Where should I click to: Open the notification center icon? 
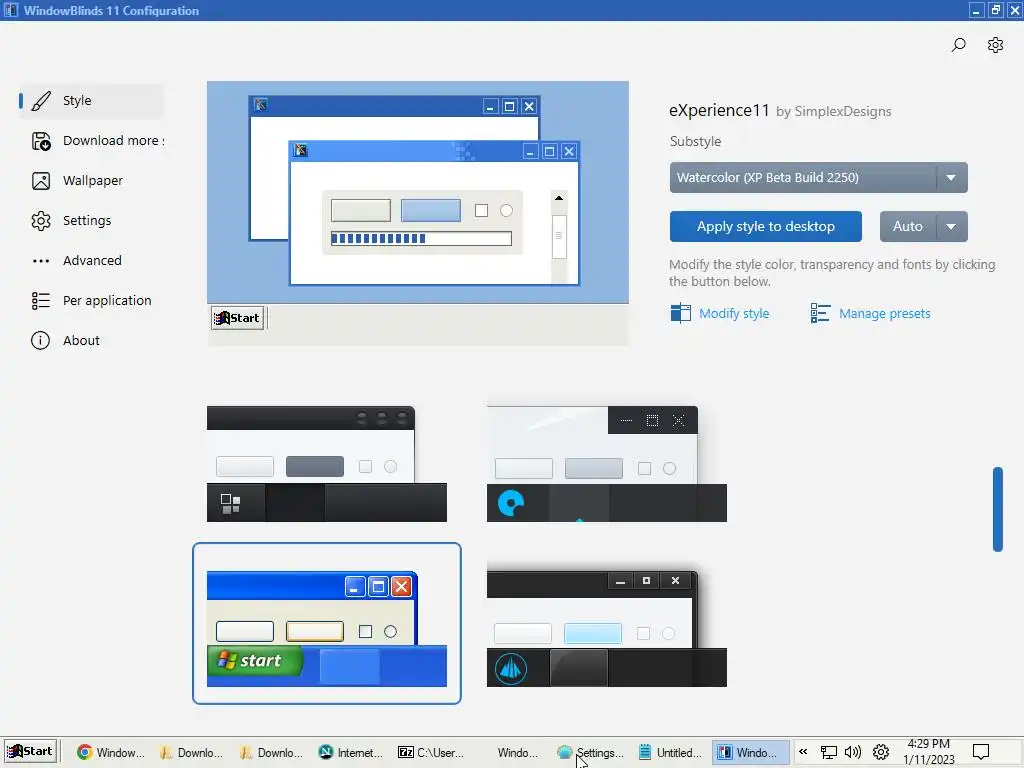point(980,752)
